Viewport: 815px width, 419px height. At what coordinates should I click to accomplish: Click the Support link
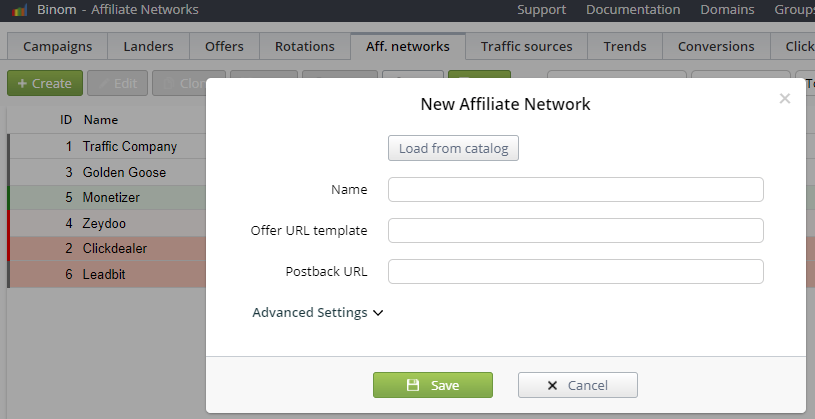pyautogui.click(x=542, y=10)
